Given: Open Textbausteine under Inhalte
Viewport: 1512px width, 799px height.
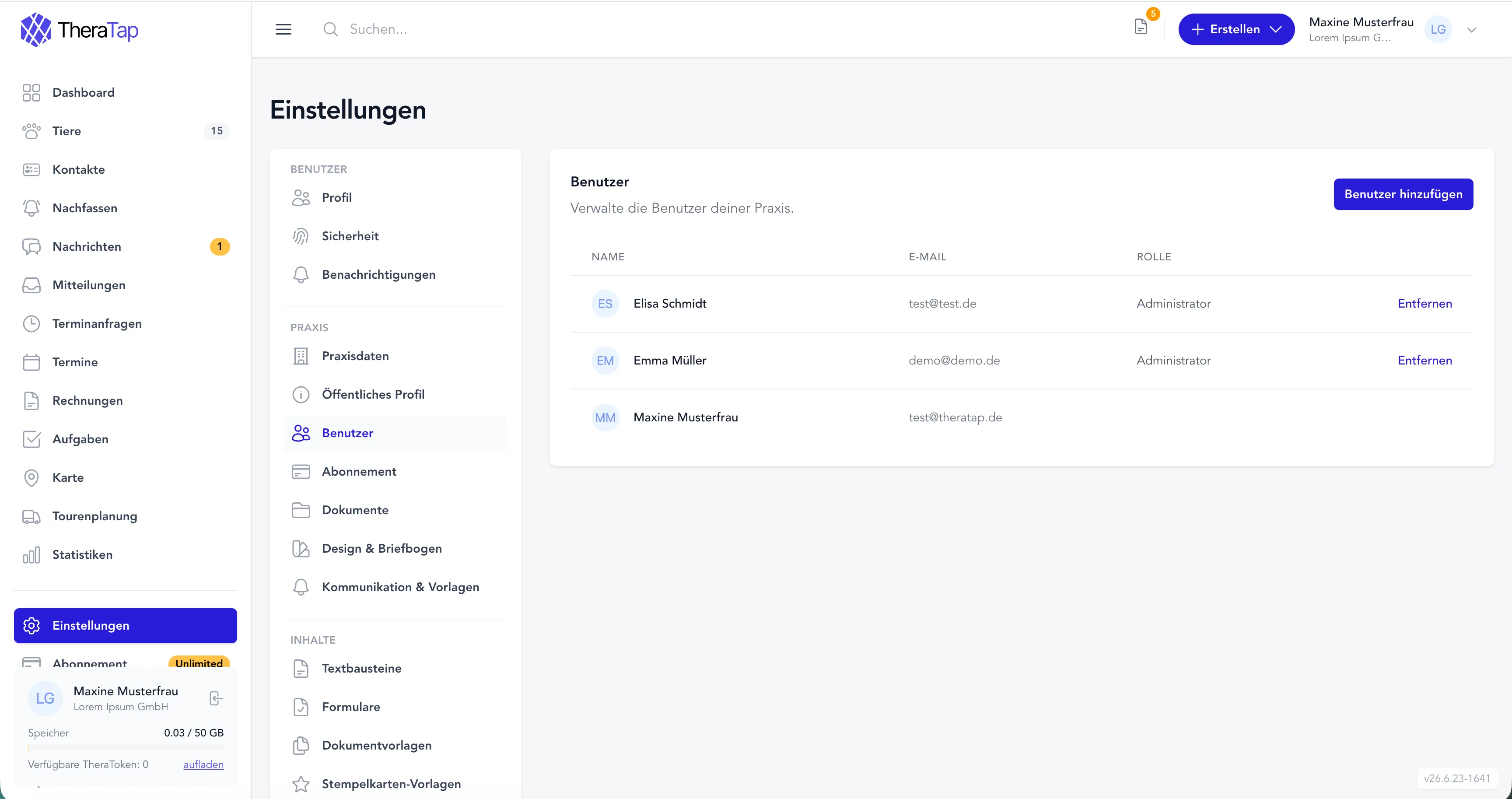Looking at the screenshot, I should 395,669.
